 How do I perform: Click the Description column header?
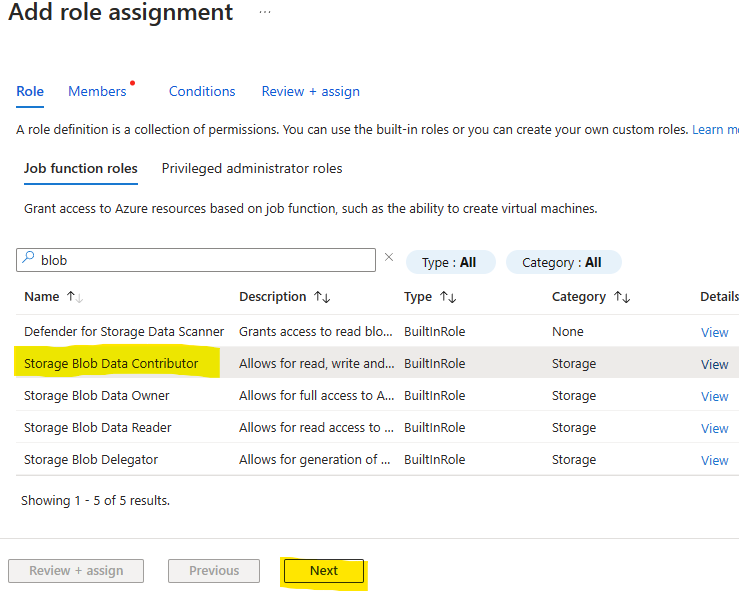pyautogui.click(x=272, y=297)
